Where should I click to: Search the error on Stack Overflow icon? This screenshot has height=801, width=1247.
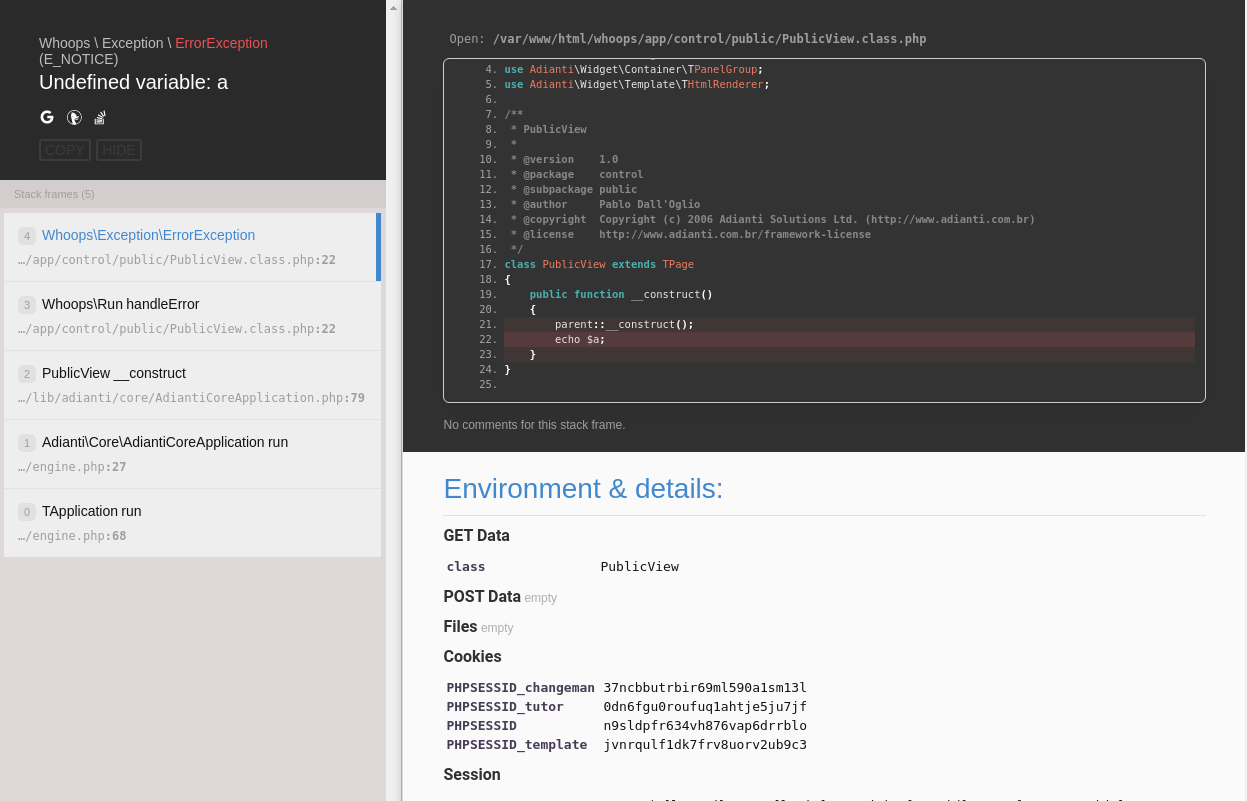tap(100, 117)
